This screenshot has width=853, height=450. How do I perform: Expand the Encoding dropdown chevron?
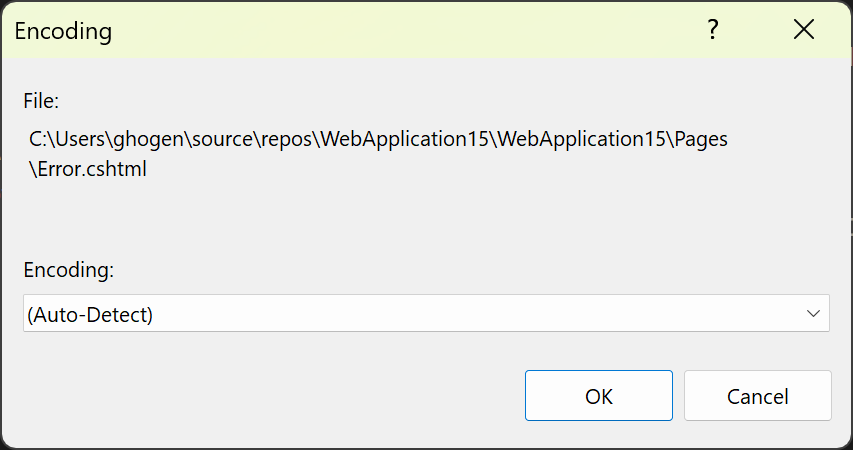[812, 314]
